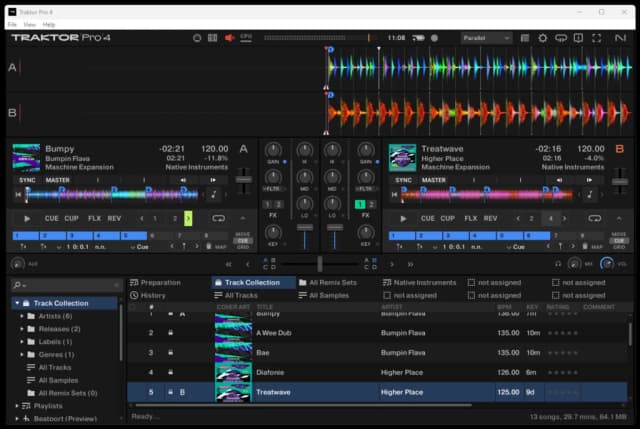Start playback on Deck A
Viewport: 640px width, 429px height.
27,219
